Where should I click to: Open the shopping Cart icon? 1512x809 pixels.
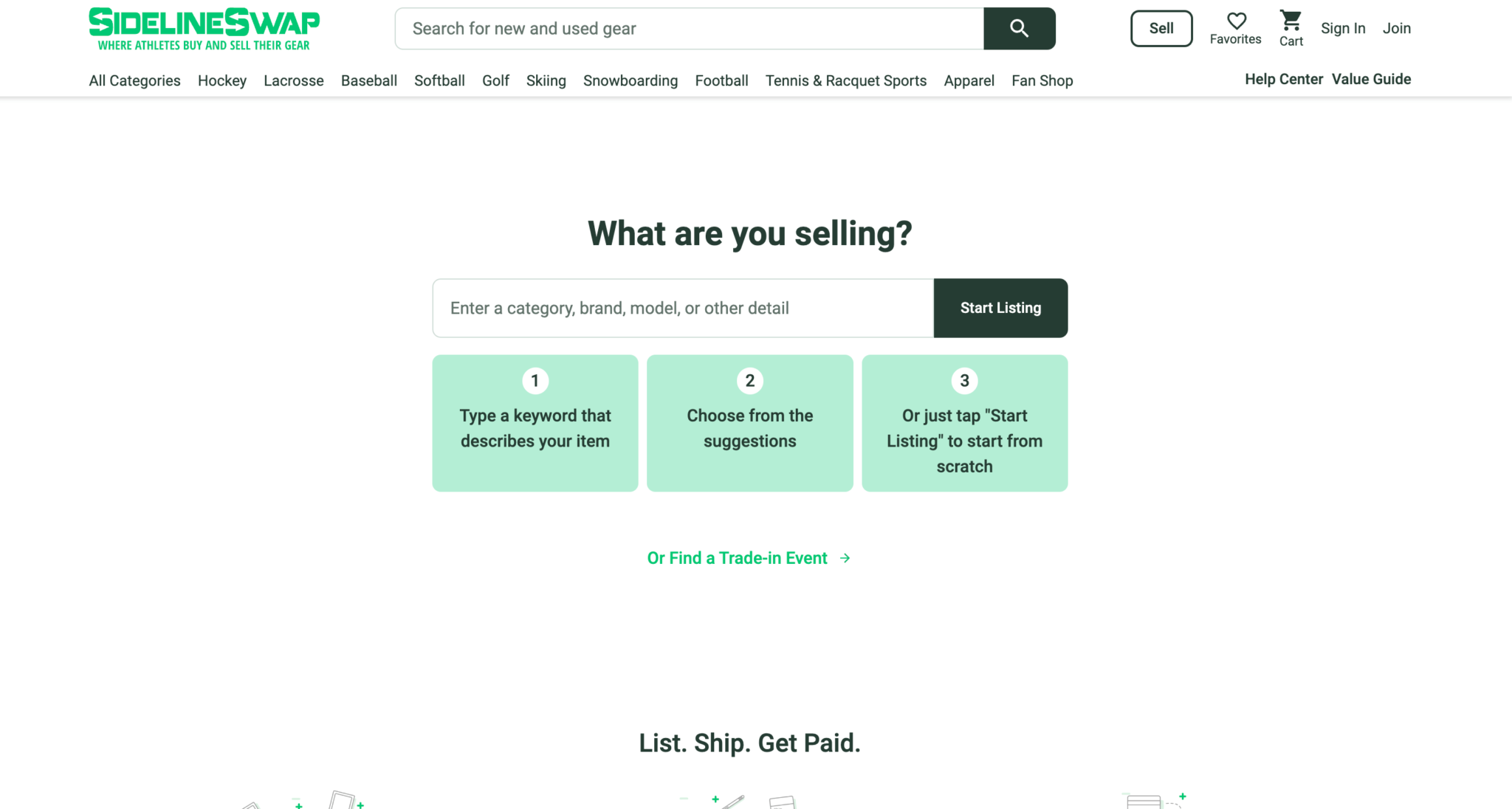click(1291, 20)
